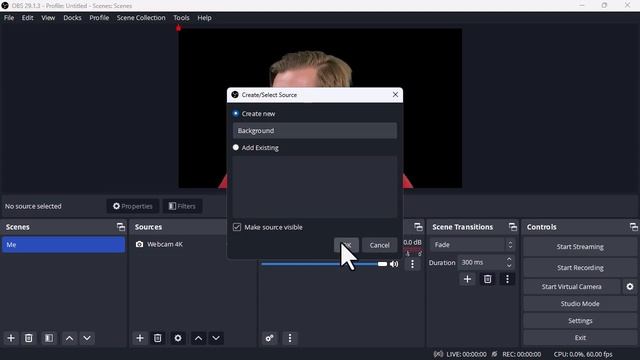Image resolution: width=640 pixels, height=360 pixels.
Task: Open the Scene Collection menu
Action: click(x=141, y=18)
